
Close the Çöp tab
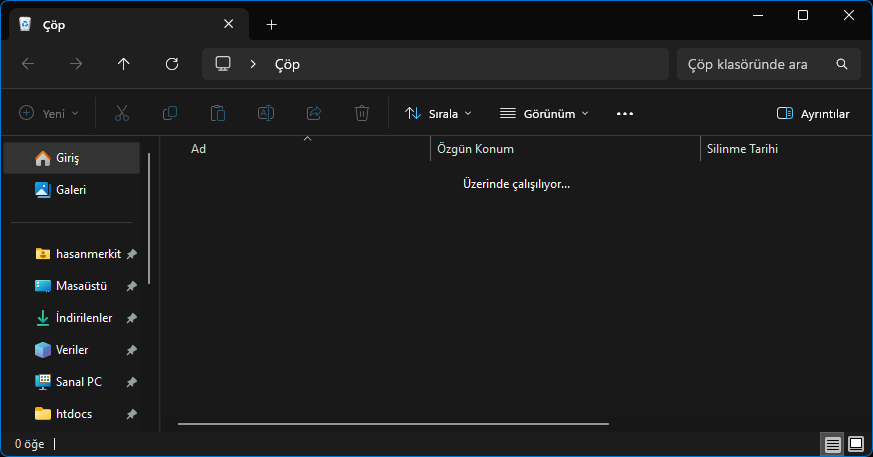click(228, 24)
